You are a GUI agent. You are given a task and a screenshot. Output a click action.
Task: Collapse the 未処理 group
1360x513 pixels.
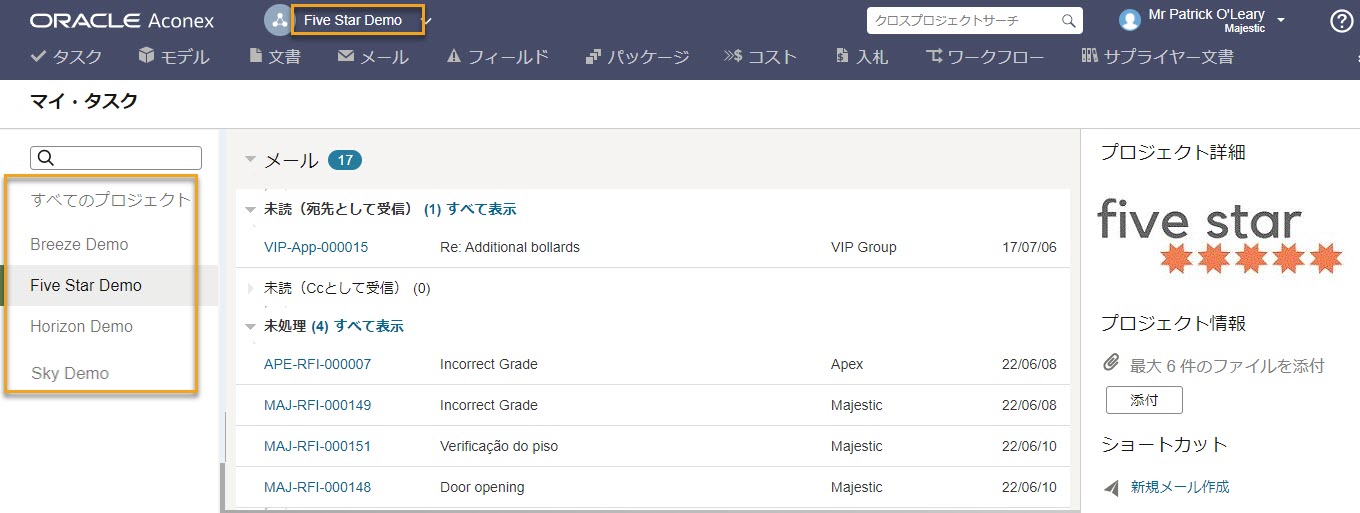(x=251, y=327)
